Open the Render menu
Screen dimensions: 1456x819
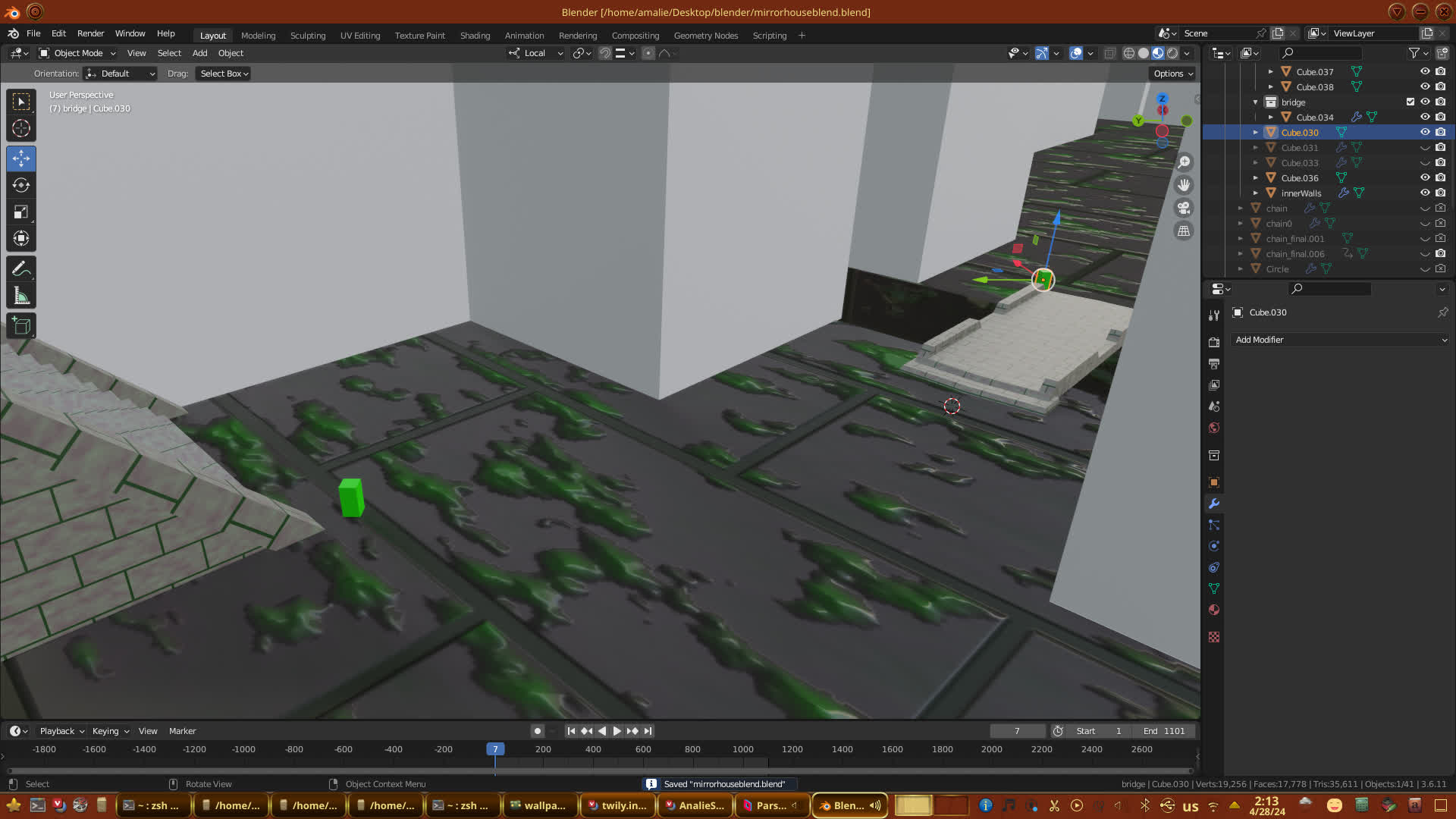[x=90, y=33]
